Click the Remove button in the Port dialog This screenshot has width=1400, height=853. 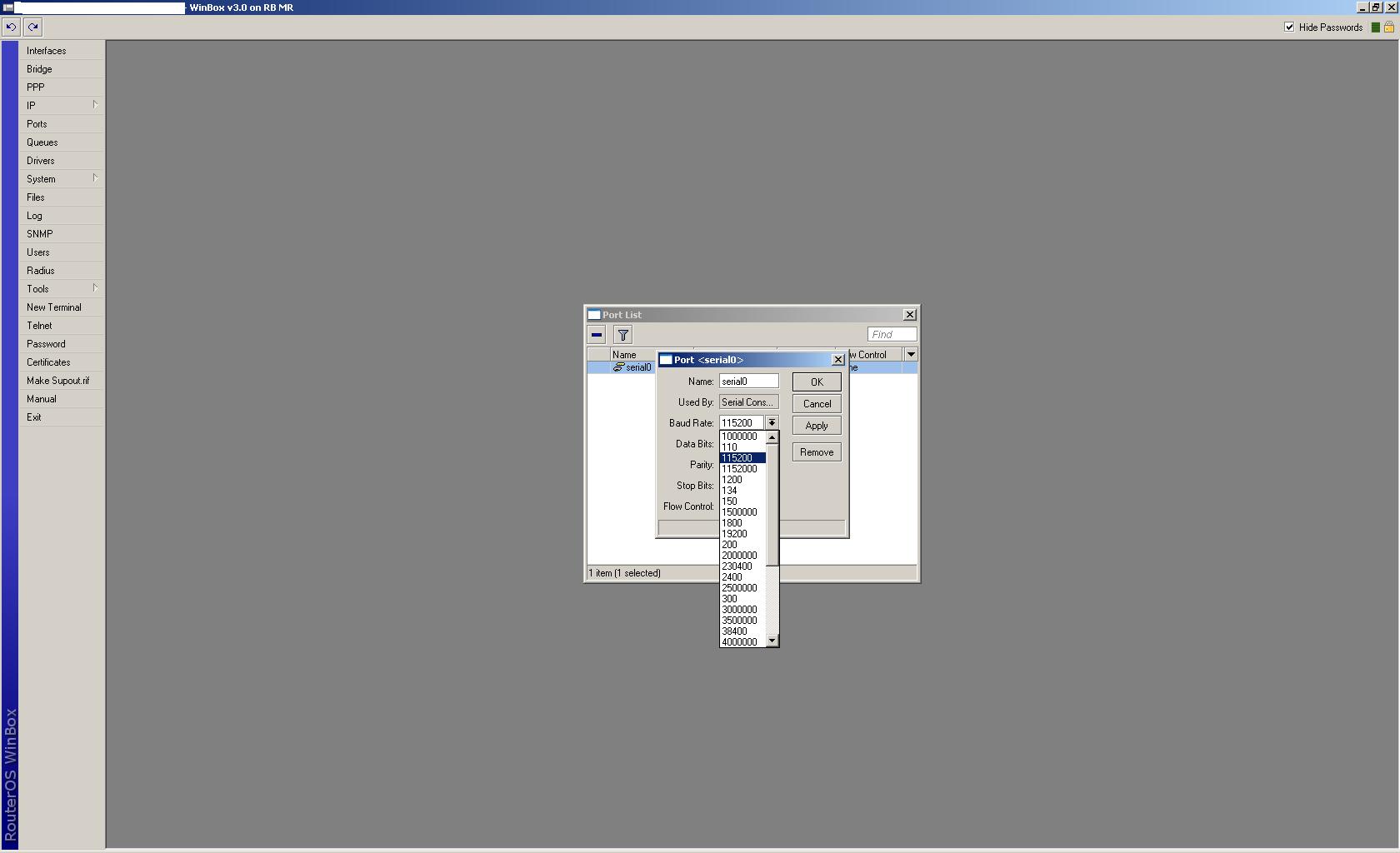point(816,451)
